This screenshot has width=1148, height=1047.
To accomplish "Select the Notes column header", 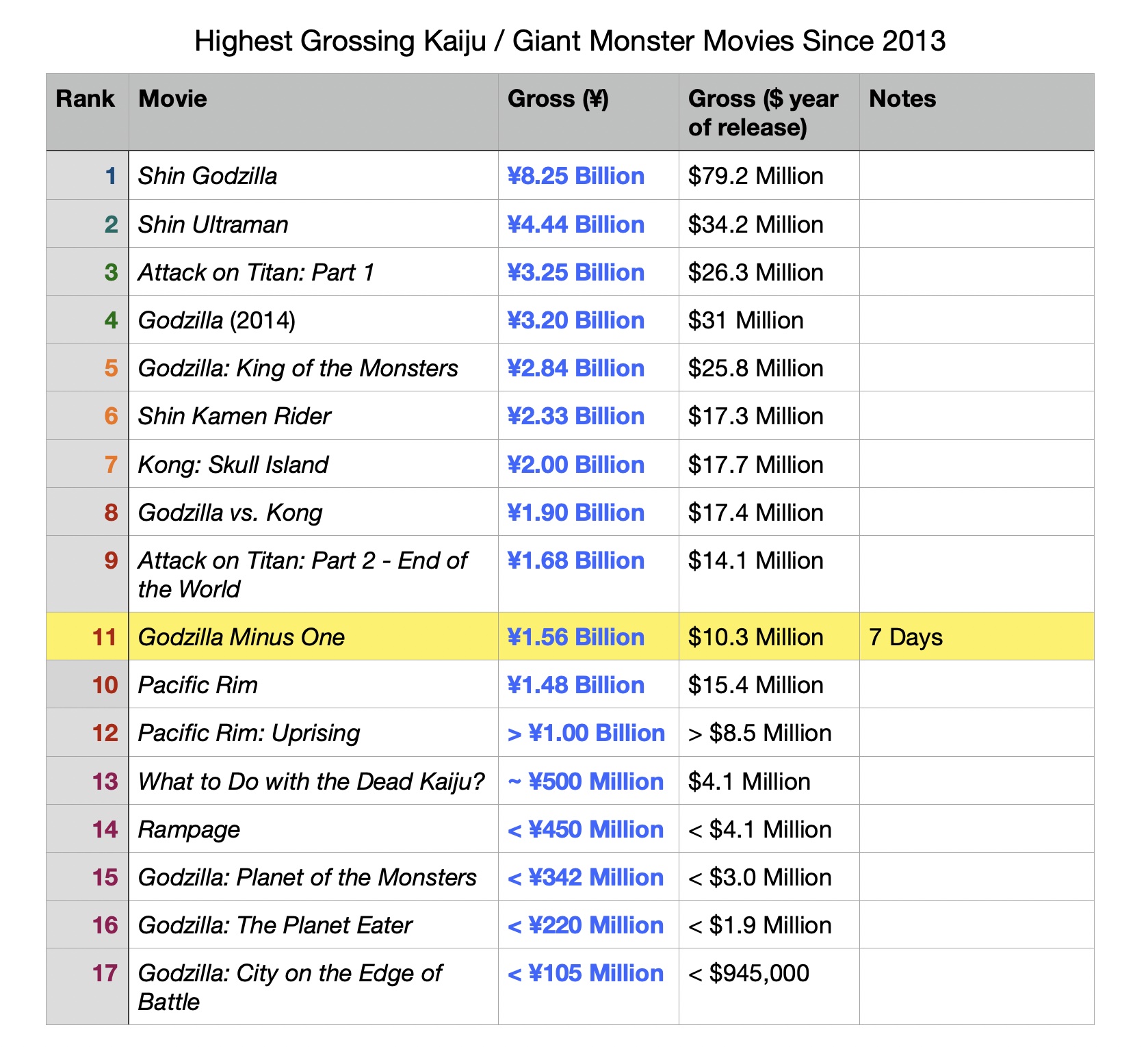I will (902, 99).
